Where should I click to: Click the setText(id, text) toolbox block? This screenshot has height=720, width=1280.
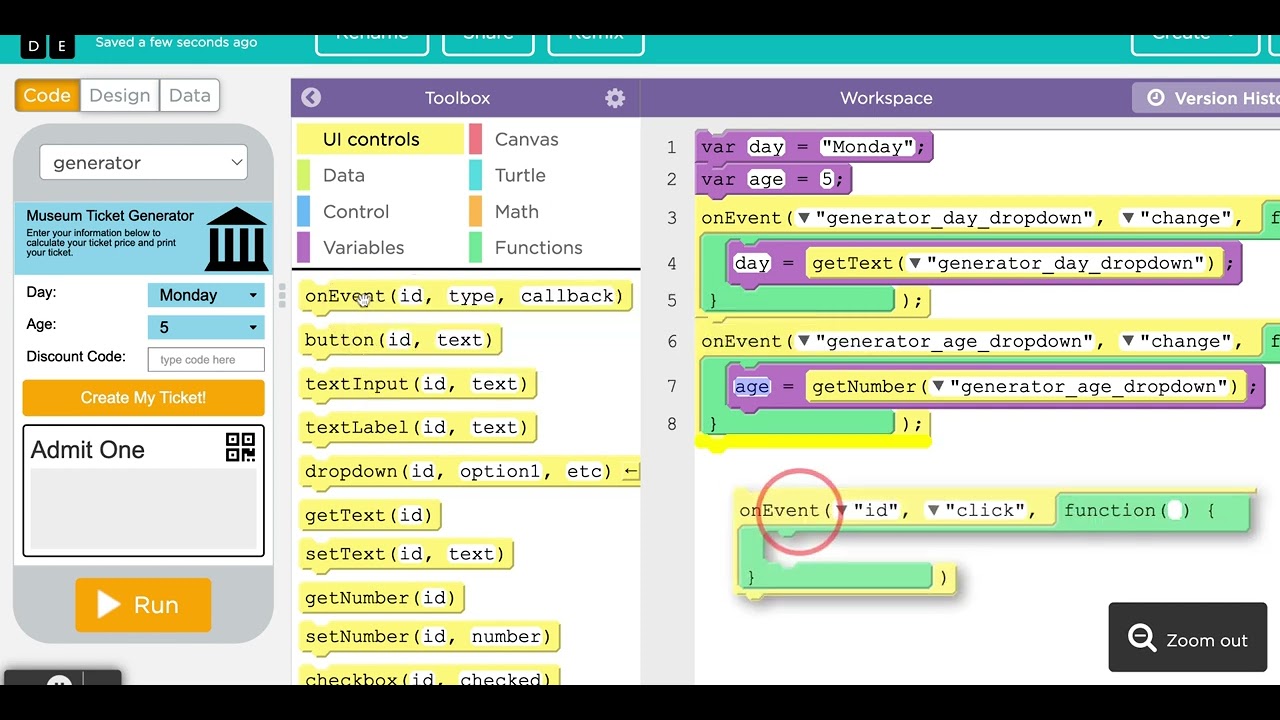405,554
